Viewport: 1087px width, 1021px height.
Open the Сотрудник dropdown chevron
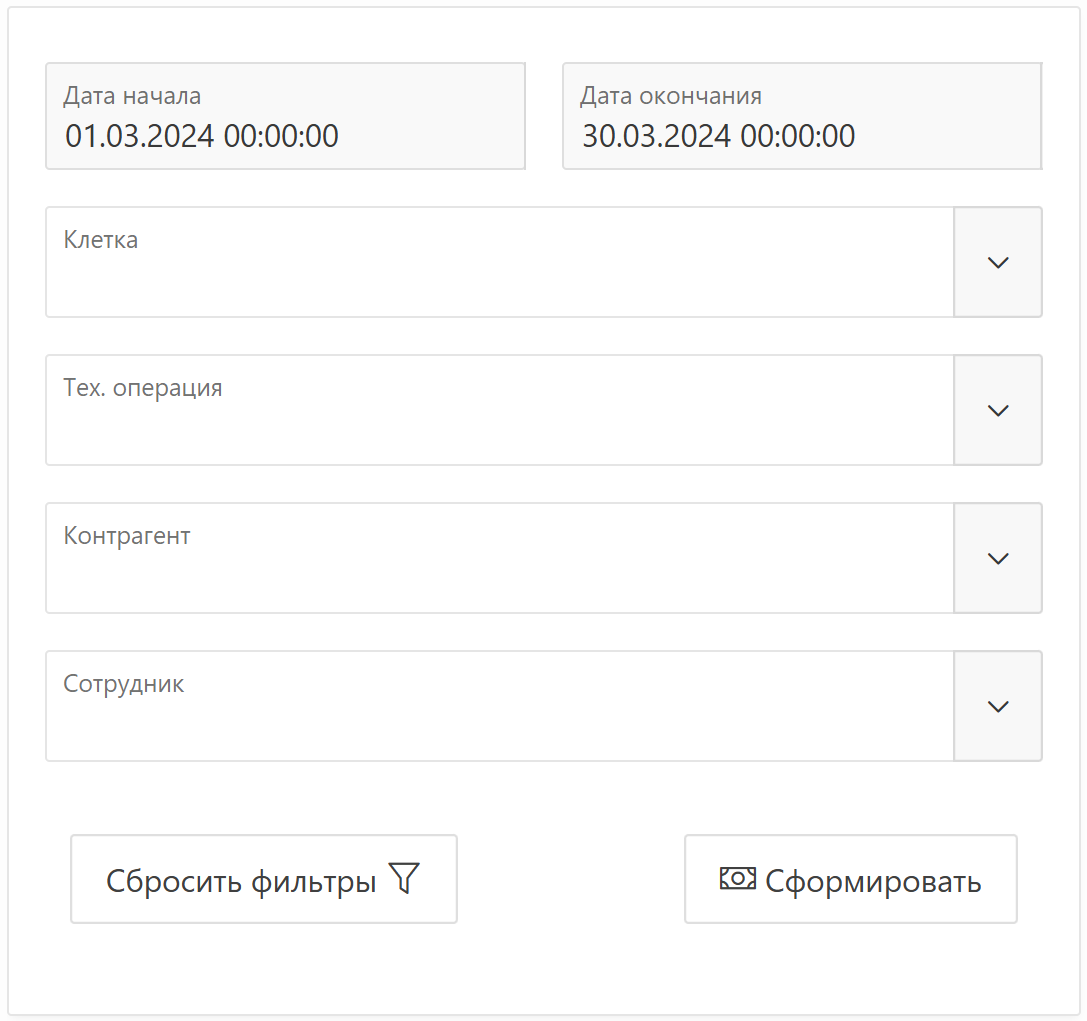click(x=997, y=706)
